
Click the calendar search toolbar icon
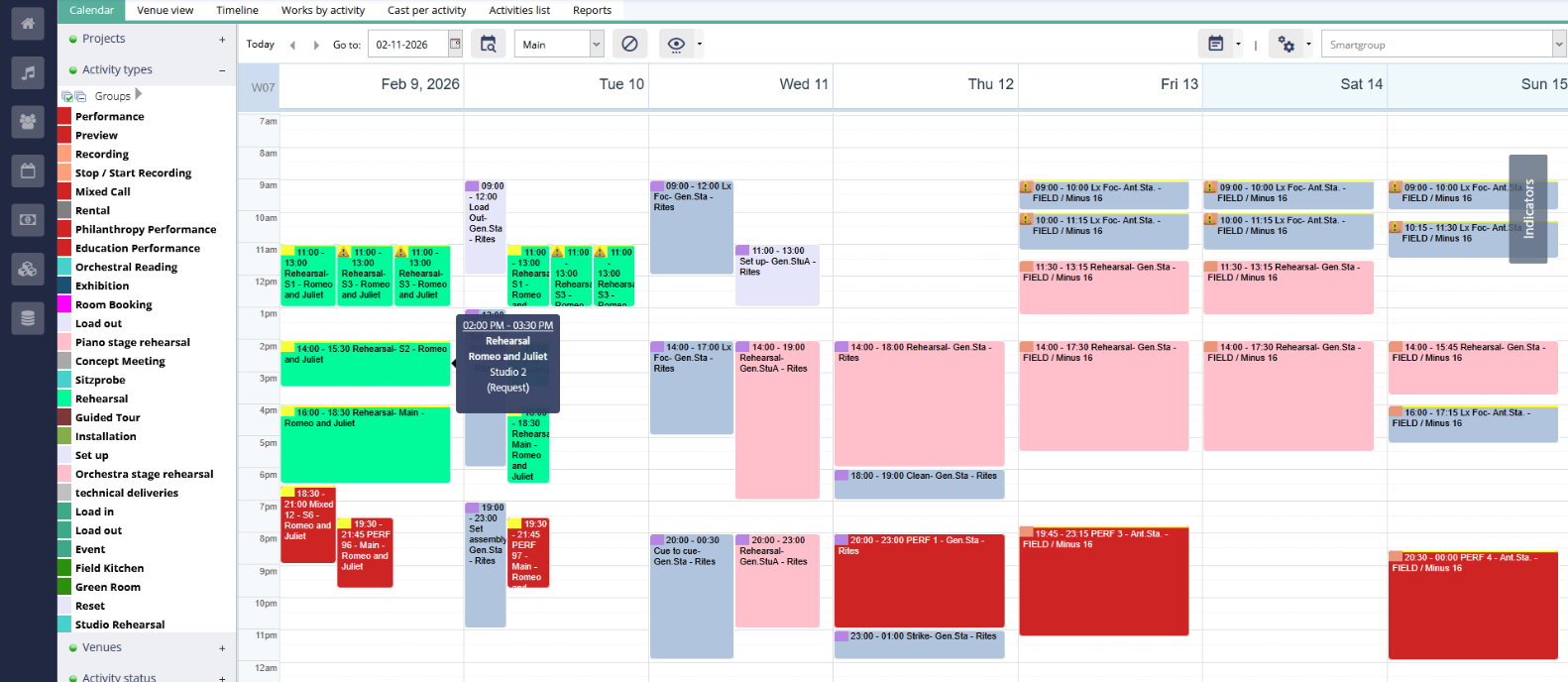click(x=488, y=45)
